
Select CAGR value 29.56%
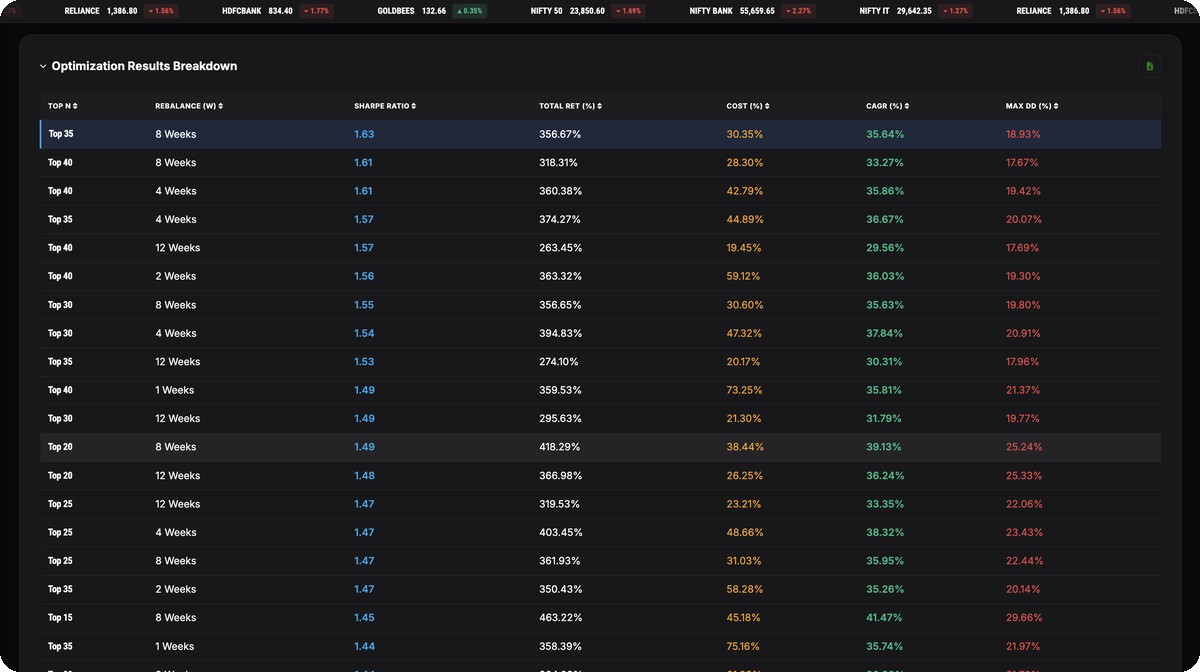(884, 248)
